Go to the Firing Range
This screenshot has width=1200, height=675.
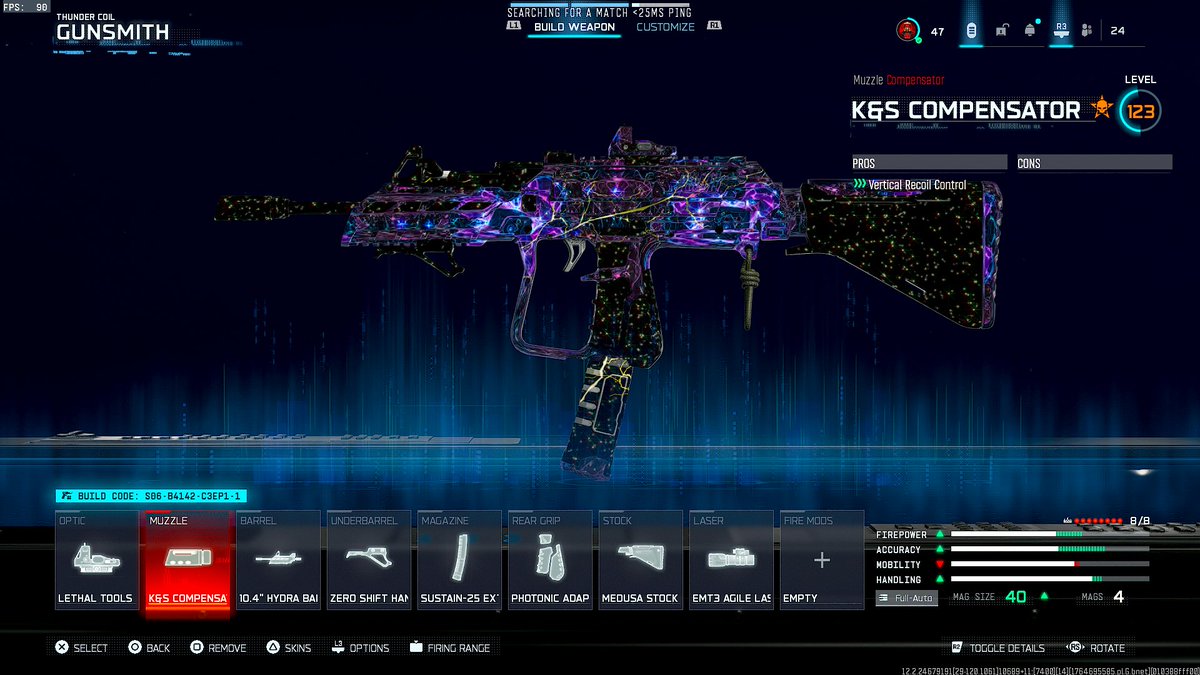click(450, 648)
